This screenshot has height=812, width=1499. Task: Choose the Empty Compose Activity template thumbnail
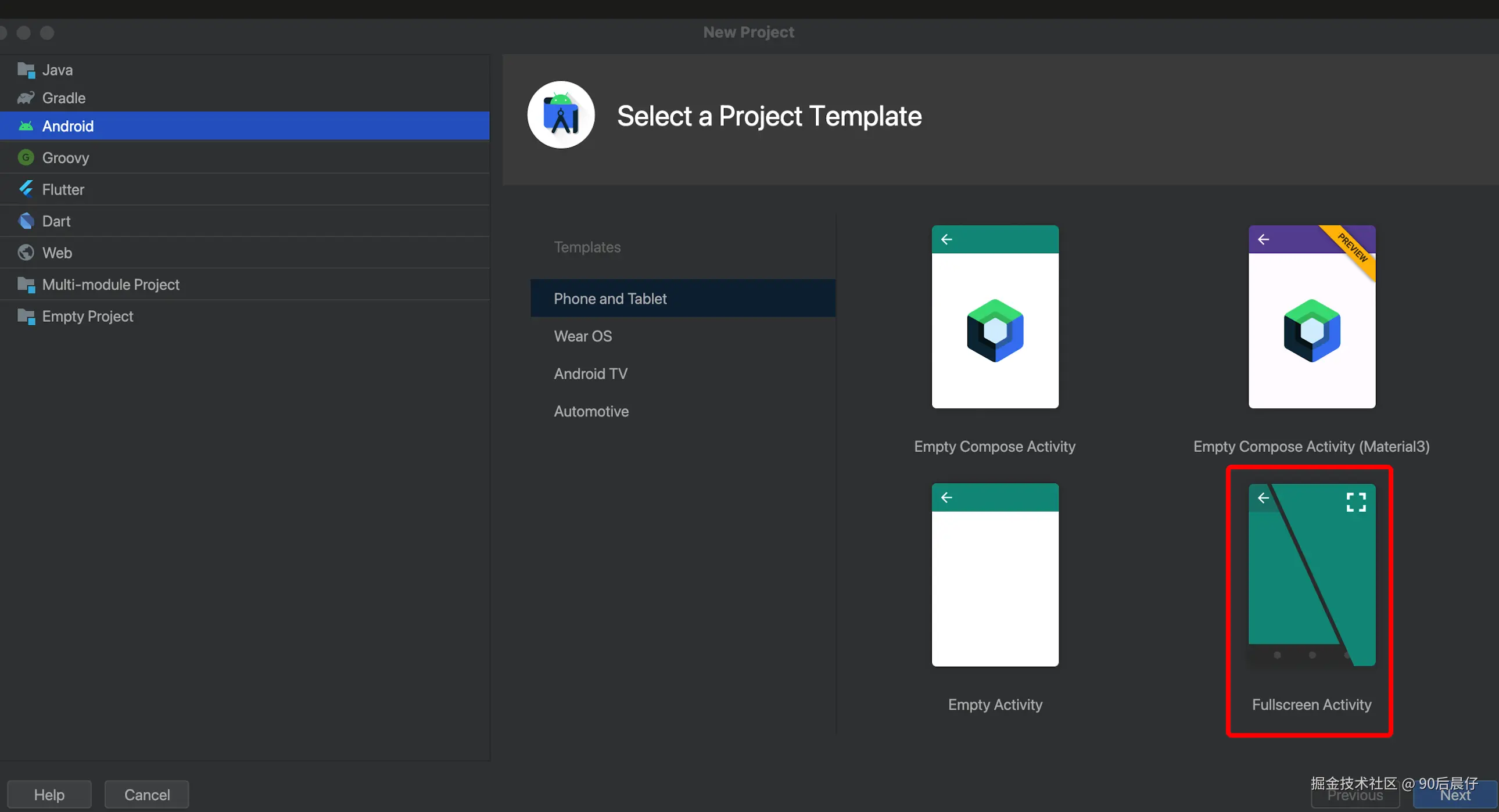(995, 317)
